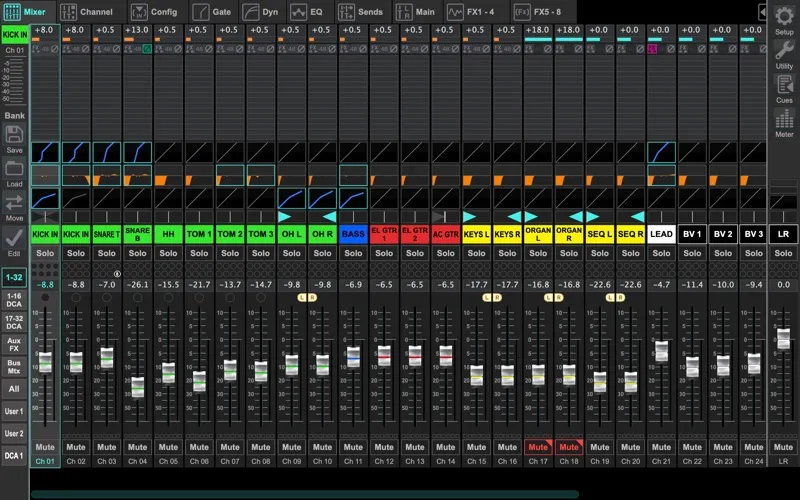The image size is (800, 500).
Task: Unmute ORGAN R Ch 18
Action: coord(569,447)
